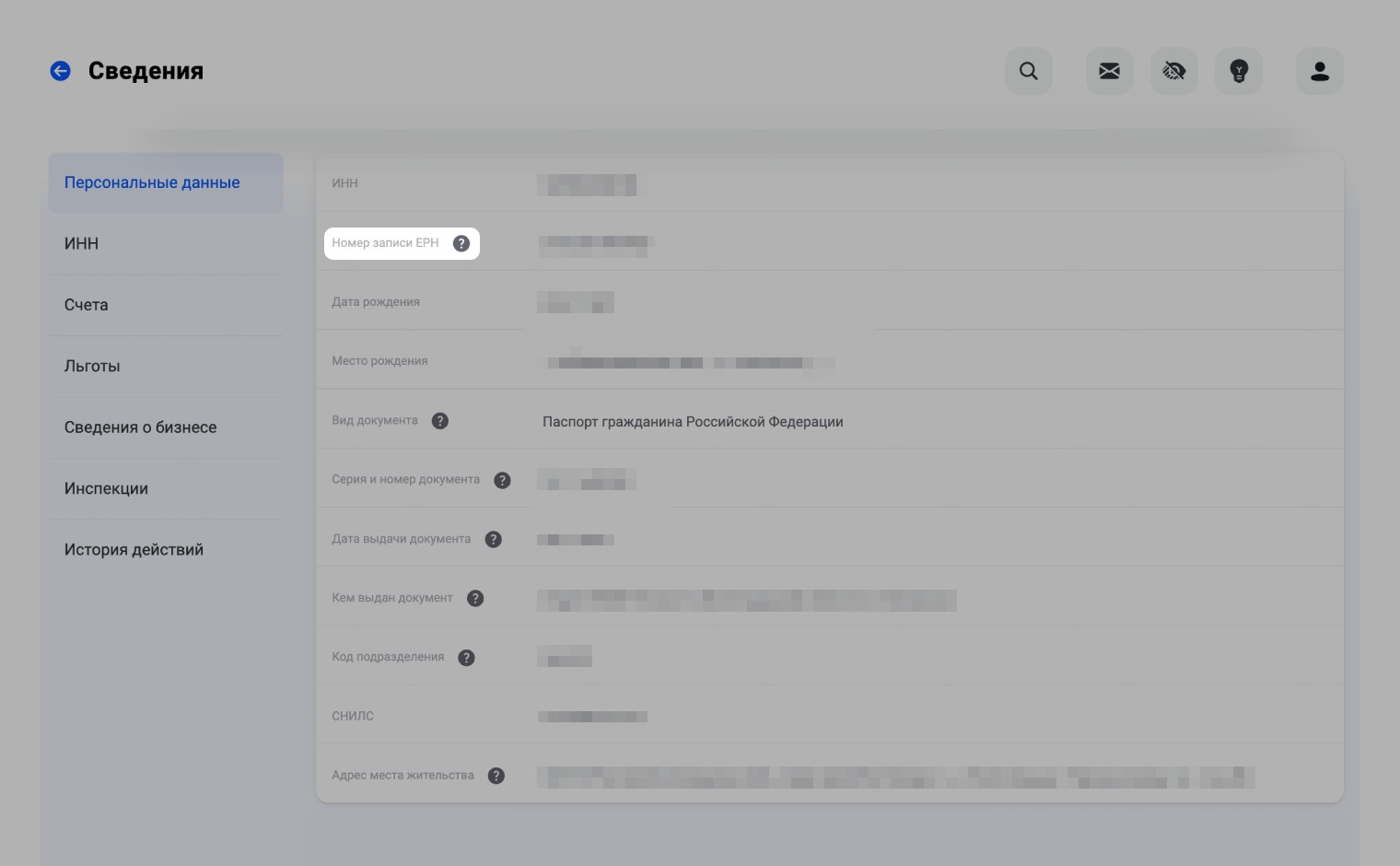The image size is (1400, 866).
Task: Click the lightbulb hints icon
Action: click(x=1239, y=71)
